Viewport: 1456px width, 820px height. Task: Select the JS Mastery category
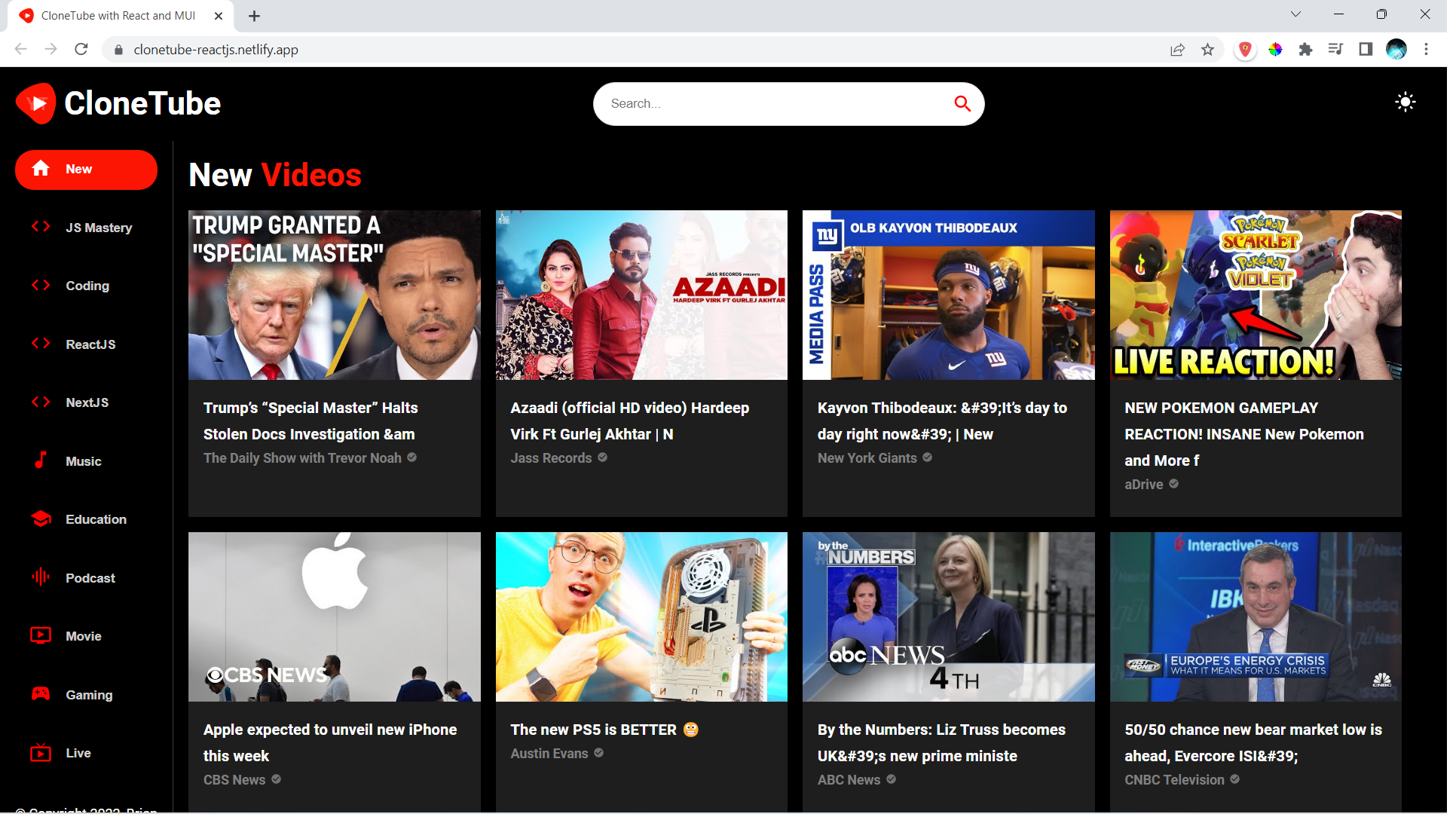99,229
